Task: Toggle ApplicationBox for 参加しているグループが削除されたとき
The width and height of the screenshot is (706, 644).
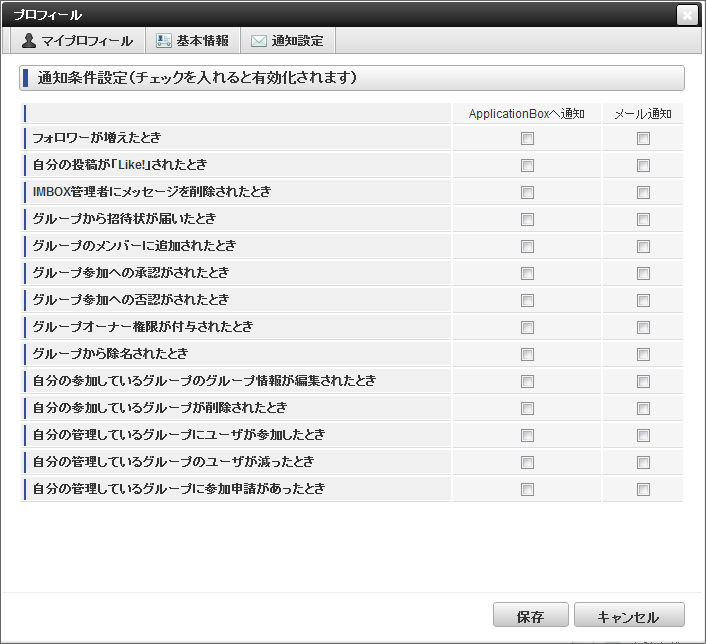Action: tap(527, 408)
